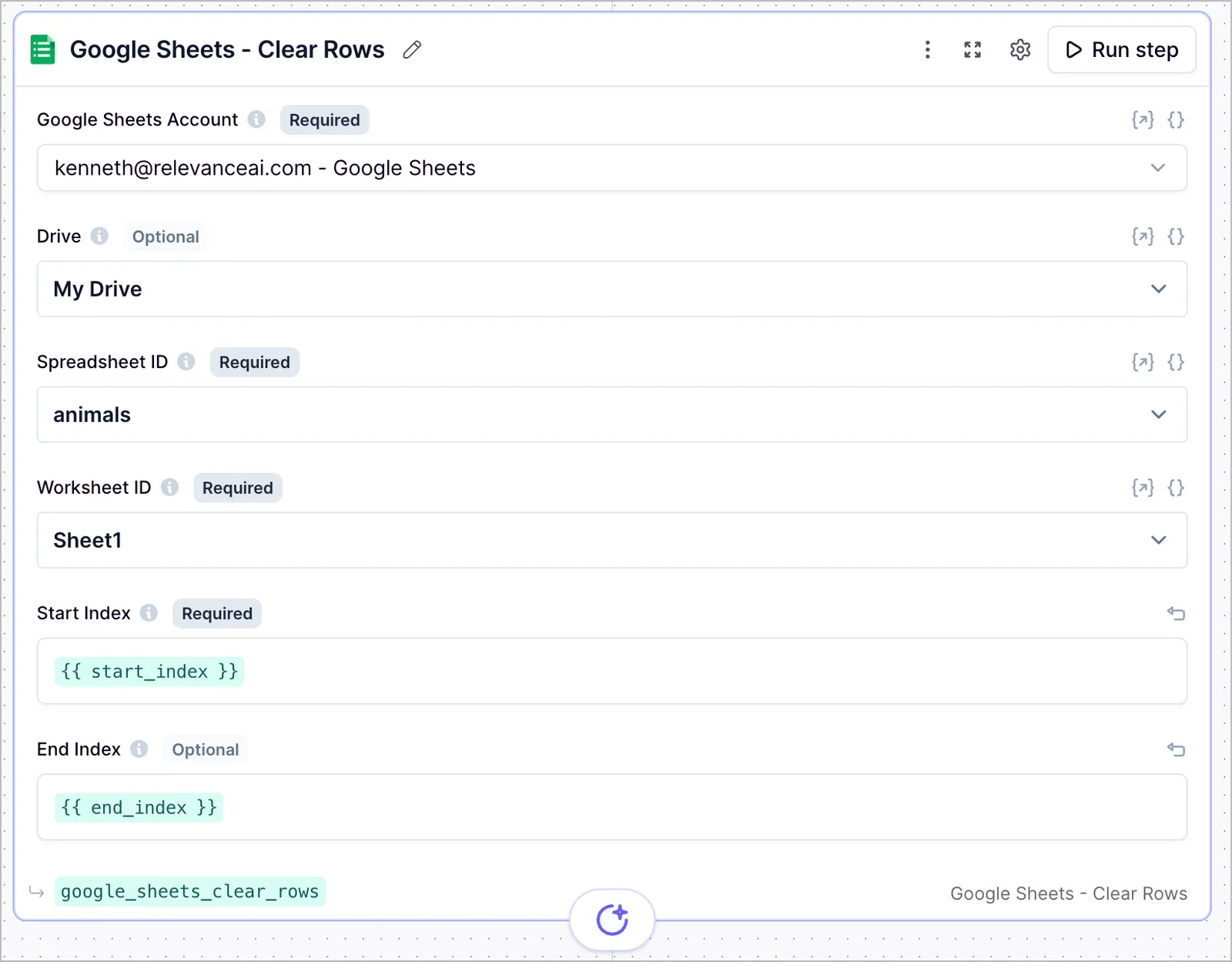The width and height of the screenshot is (1232, 962).
Task: Open the My Drive dropdown
Action: [x=612, y=289]
